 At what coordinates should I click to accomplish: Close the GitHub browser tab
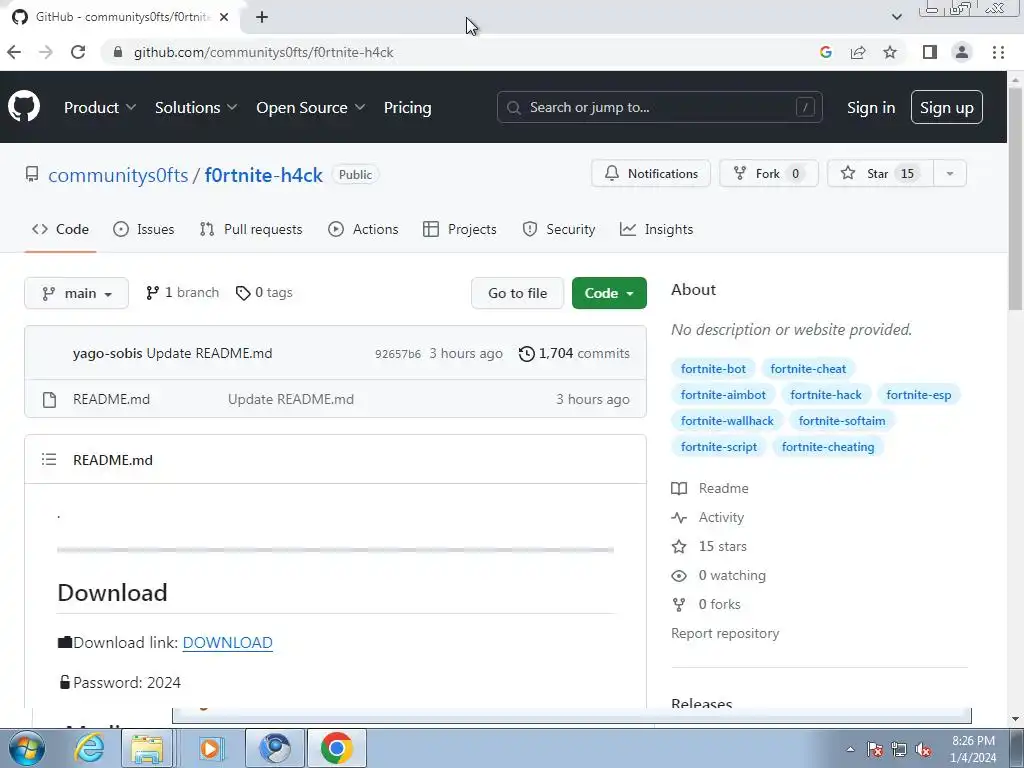point(224,17)
